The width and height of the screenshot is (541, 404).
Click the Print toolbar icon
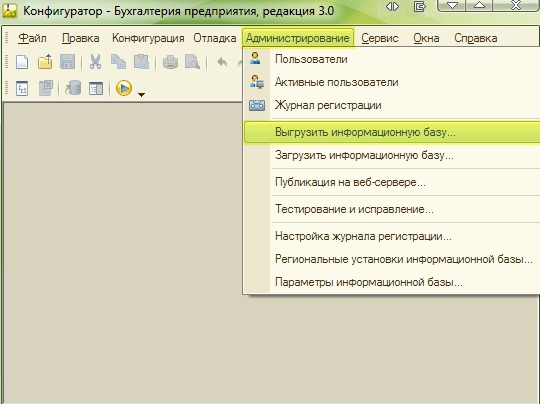pos(170,62)
